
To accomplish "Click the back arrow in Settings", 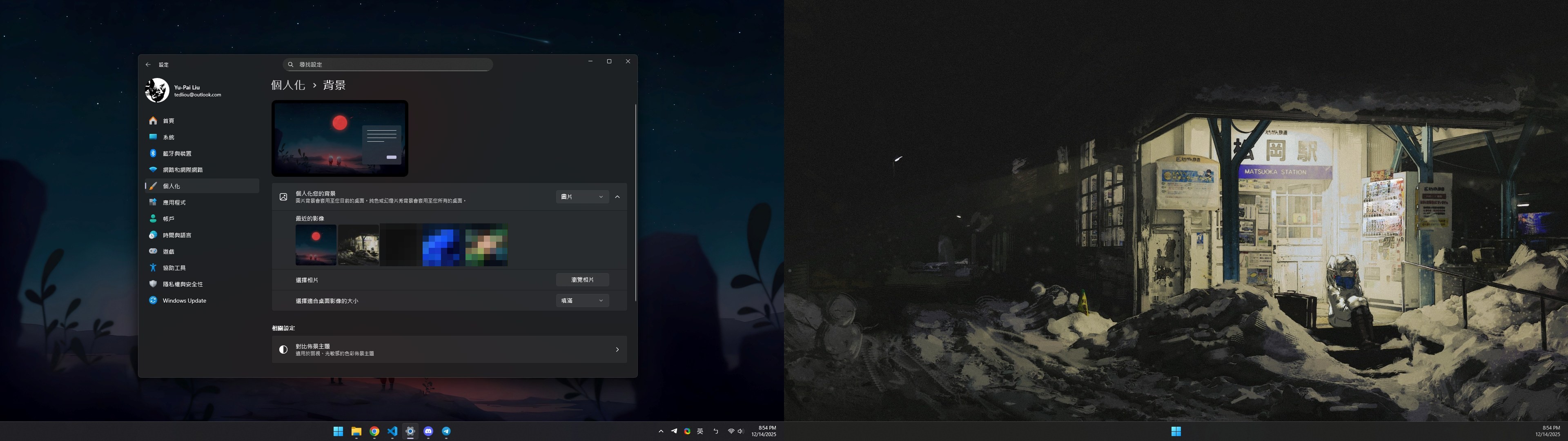I will coord(148,65).
